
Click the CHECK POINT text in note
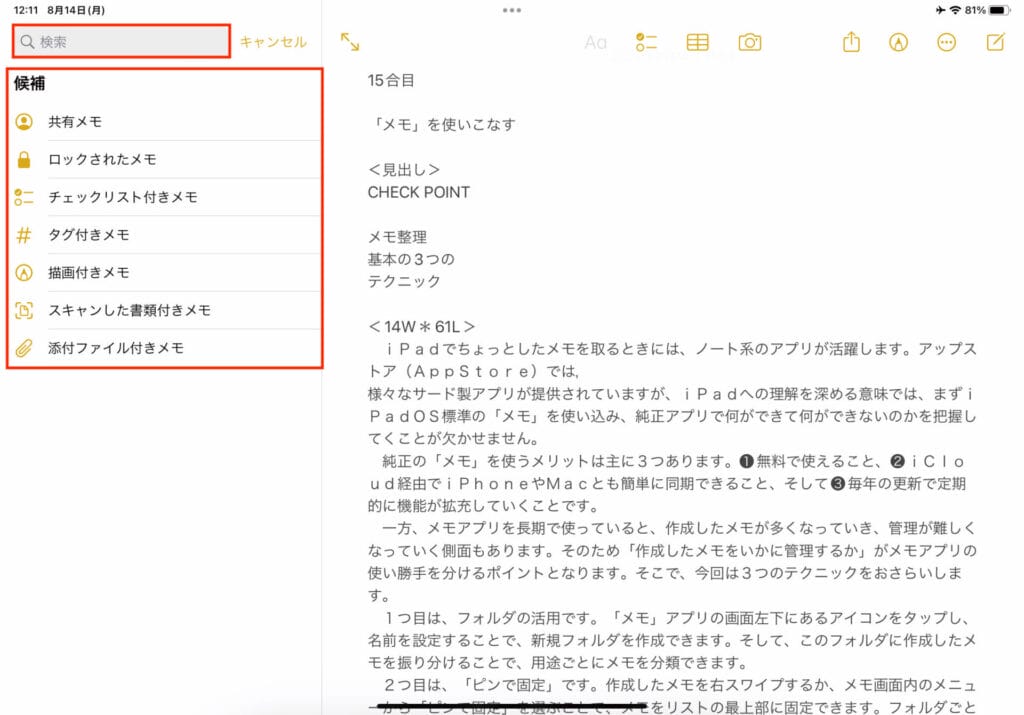pyautogui.click(x=418, y=192)
